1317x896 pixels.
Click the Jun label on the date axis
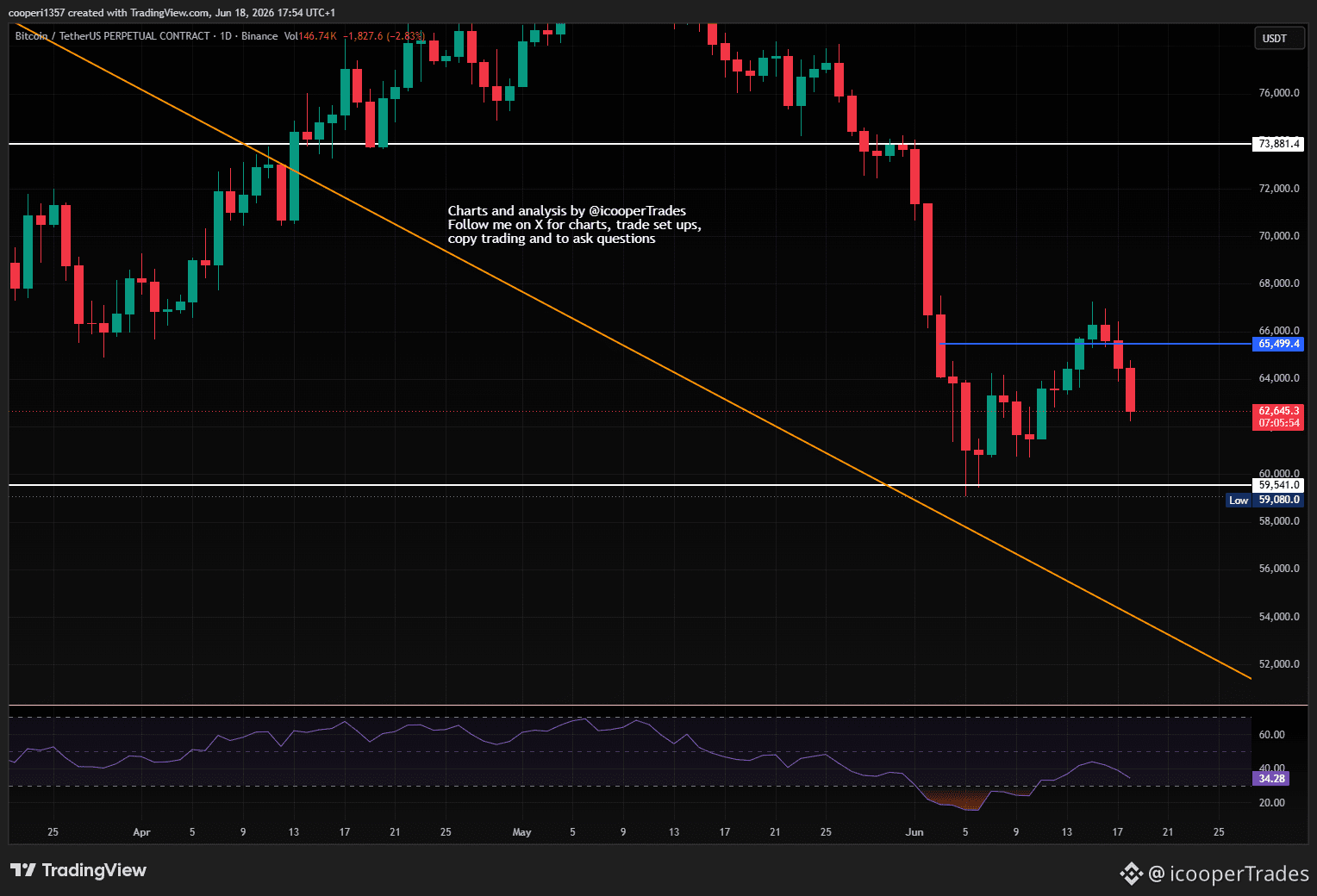tap(914, 832)
